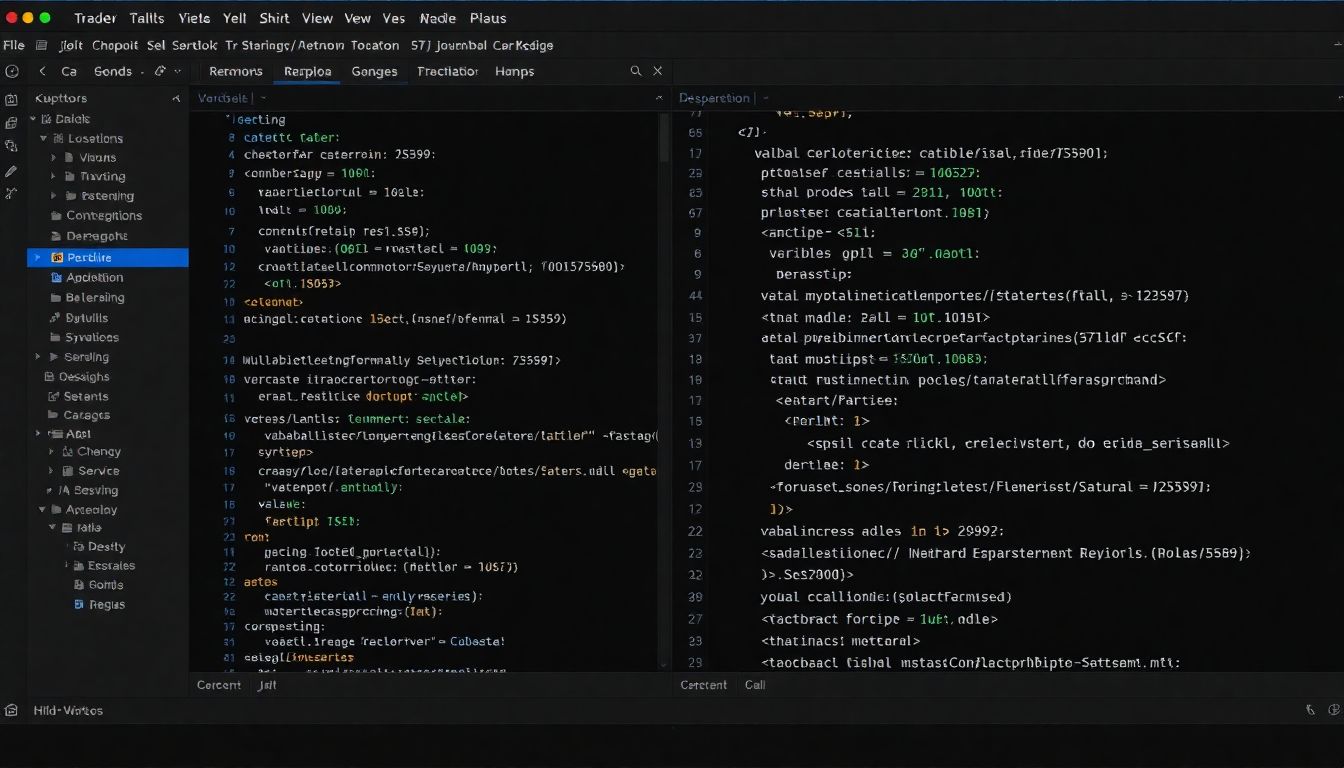The height and width of the screenshot is (768, 1344).
Task: Open the Vardselt dropdown in editor header
Action: 264,98
